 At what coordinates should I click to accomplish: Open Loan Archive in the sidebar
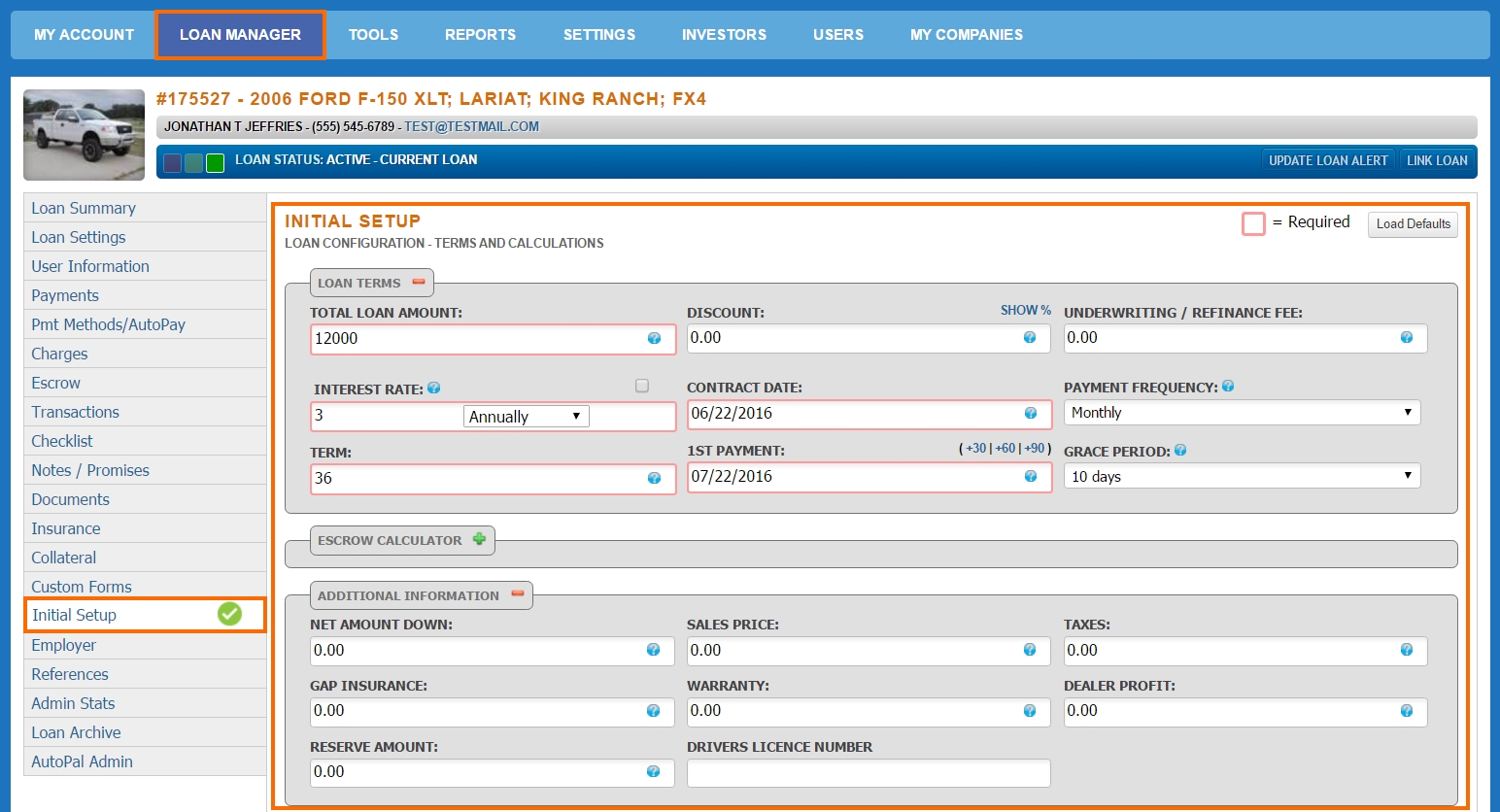pos(145,732)
